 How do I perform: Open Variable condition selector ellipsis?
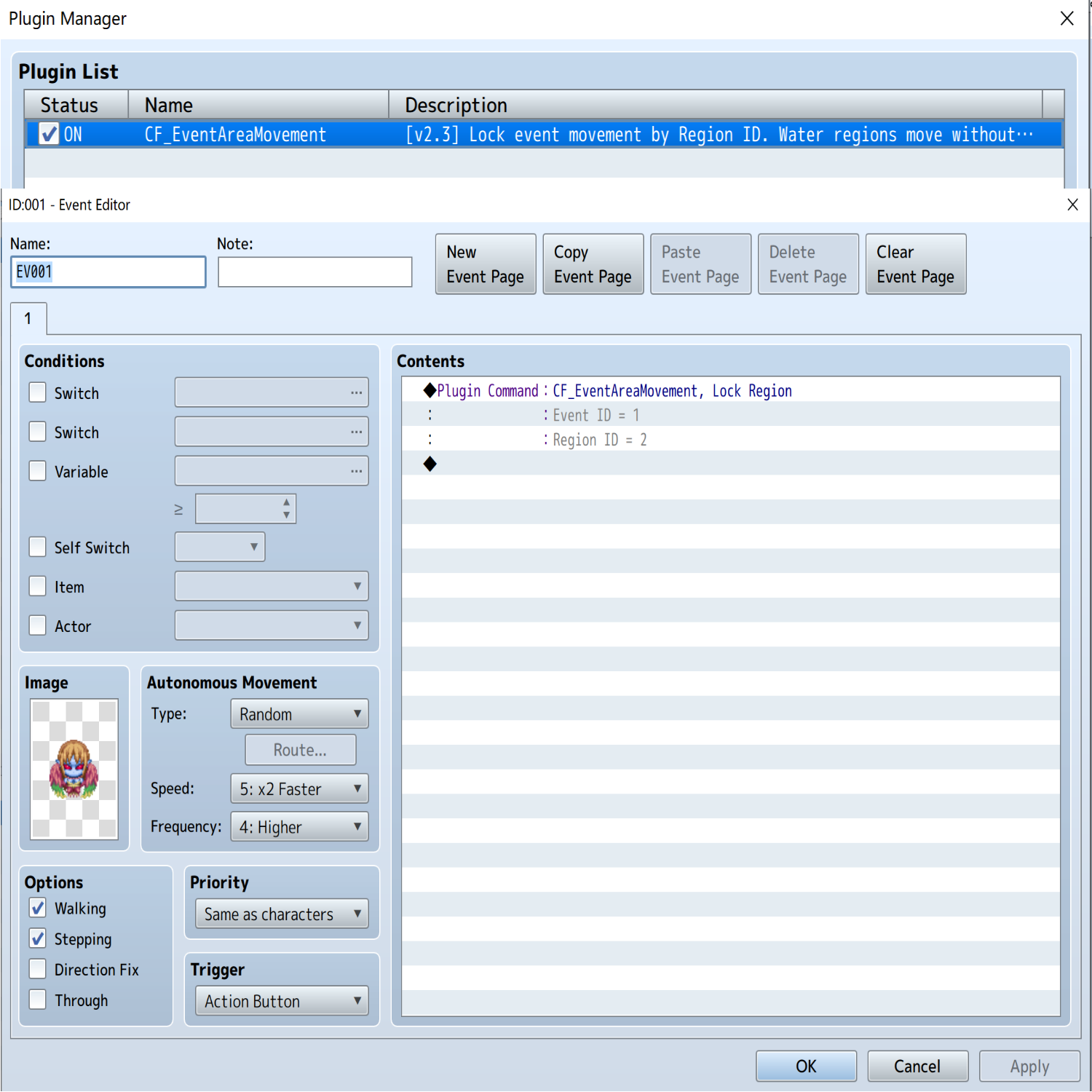356,471
